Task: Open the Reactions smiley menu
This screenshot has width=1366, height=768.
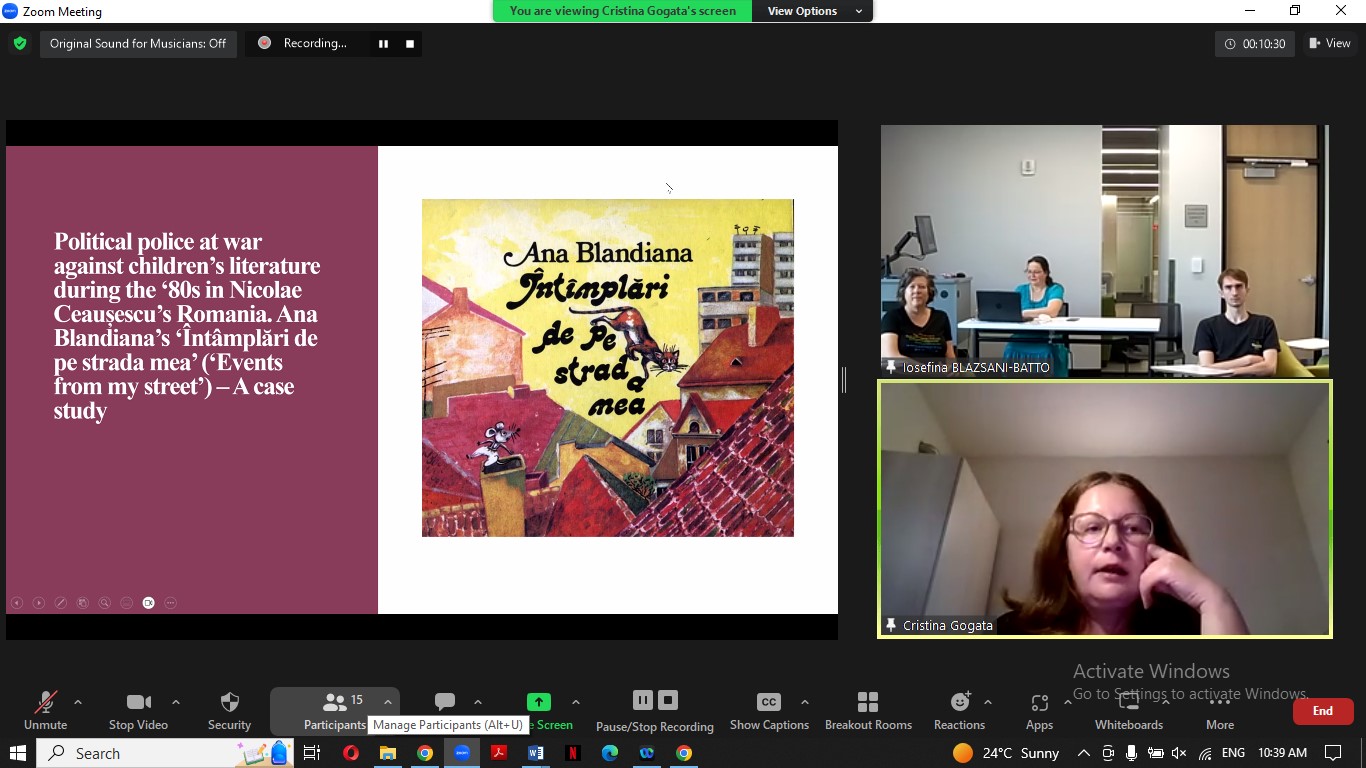Action: point(960,711)
